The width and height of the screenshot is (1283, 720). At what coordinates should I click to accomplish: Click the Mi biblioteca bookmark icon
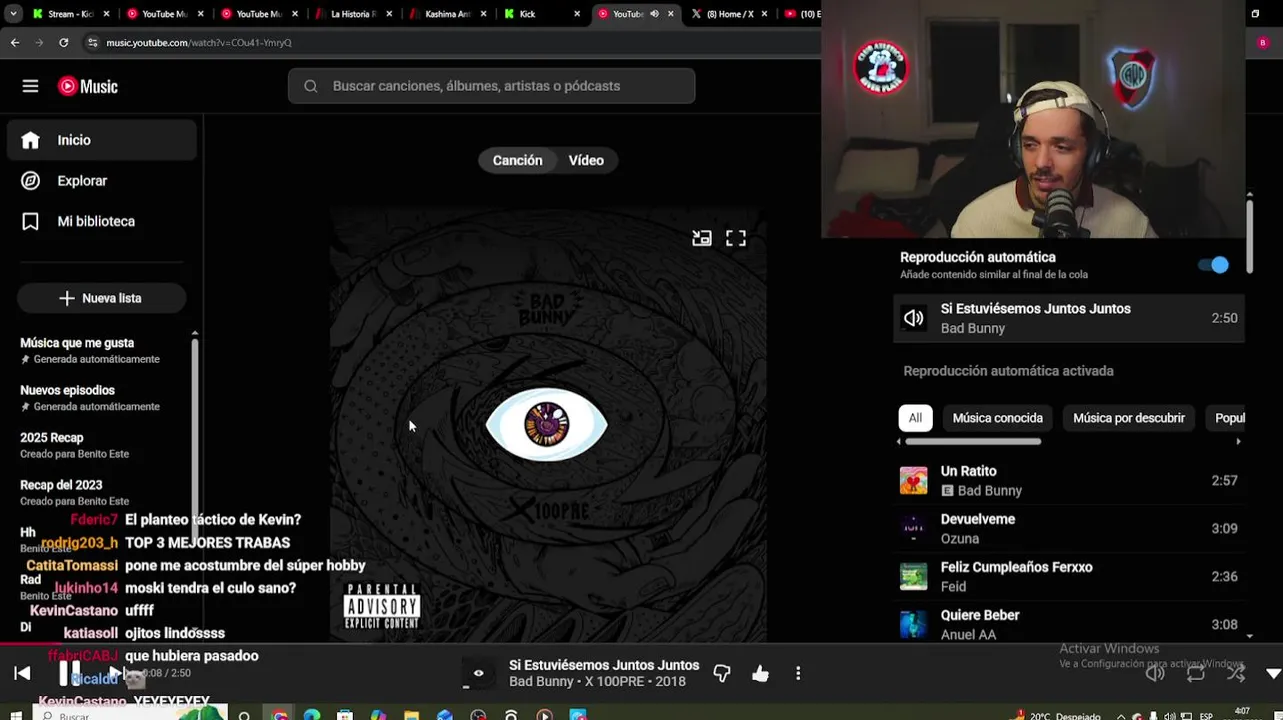pyautogui.click(x=30, y=221)
